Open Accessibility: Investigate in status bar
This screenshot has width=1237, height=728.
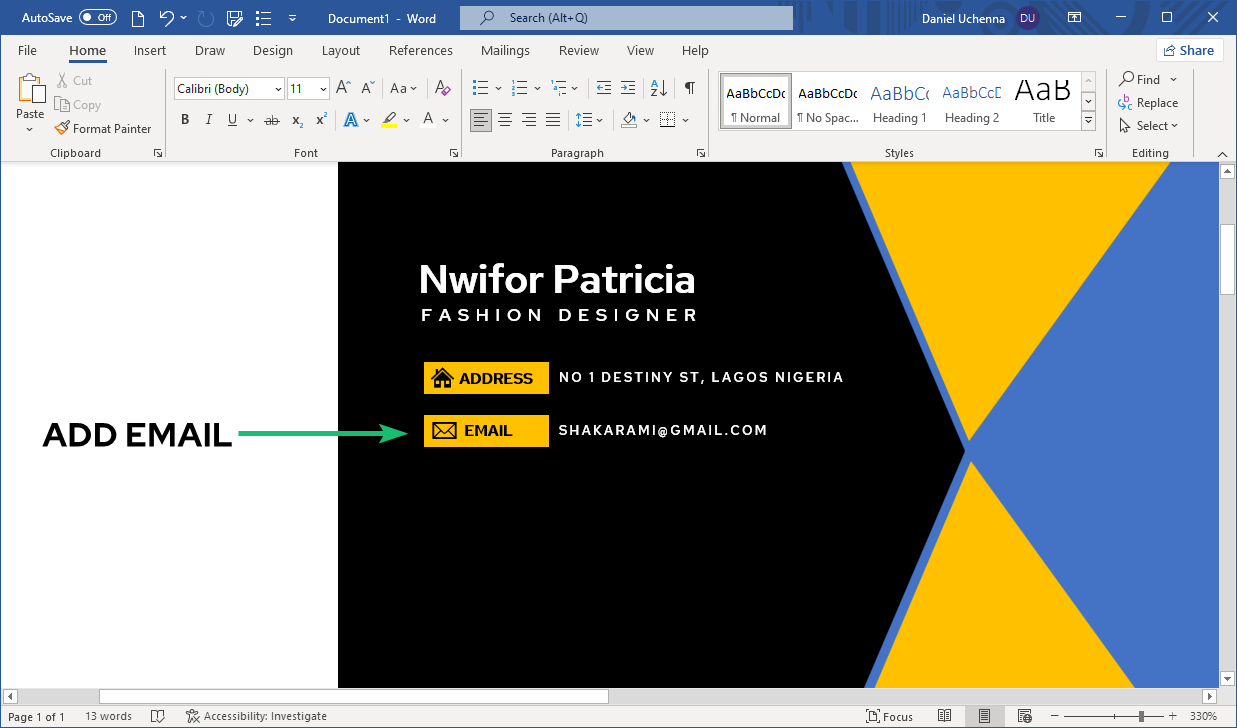click(x=256, y=716)
